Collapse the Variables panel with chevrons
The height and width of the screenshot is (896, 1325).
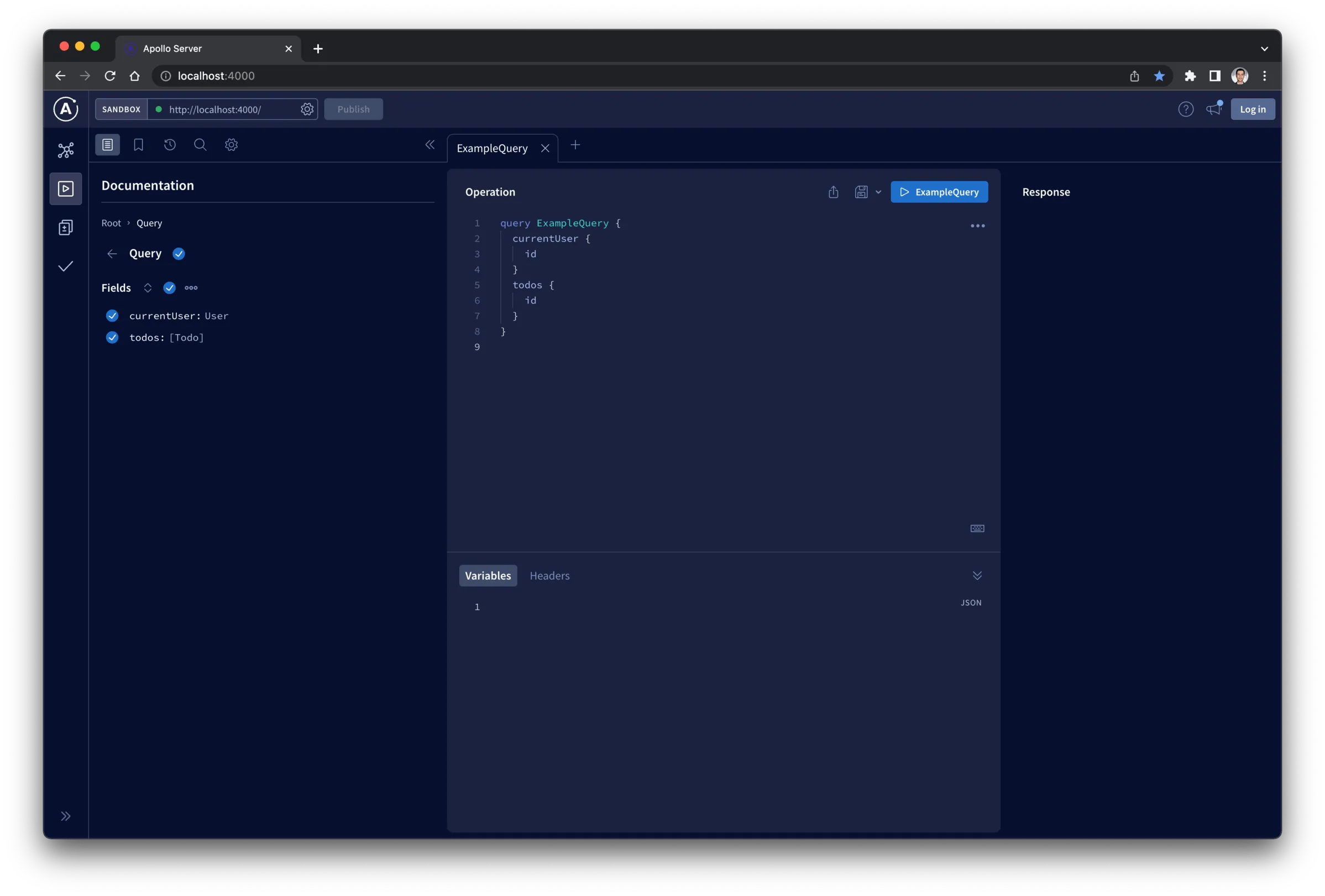[x=977, y=575]
